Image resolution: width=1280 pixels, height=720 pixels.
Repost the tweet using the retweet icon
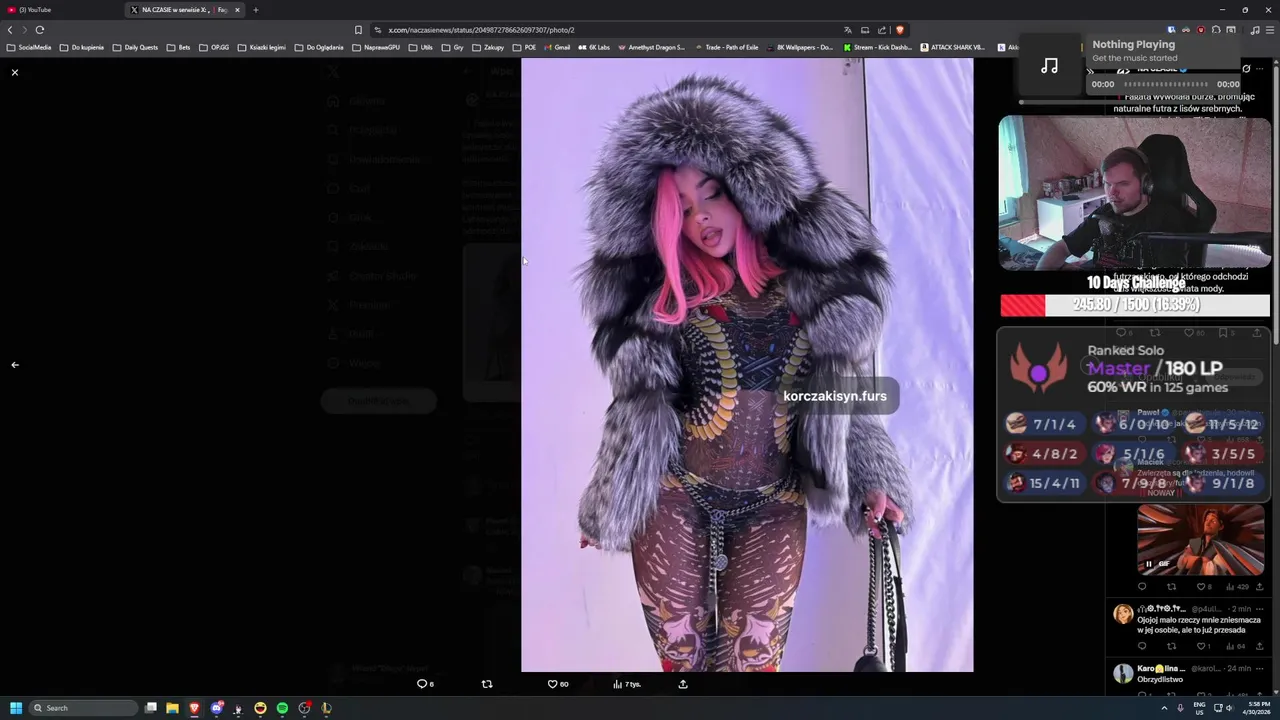click(487, 684)
